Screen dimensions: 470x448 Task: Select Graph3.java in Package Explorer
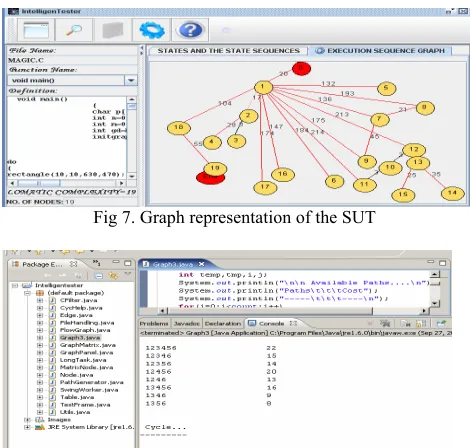click(80, 337)
